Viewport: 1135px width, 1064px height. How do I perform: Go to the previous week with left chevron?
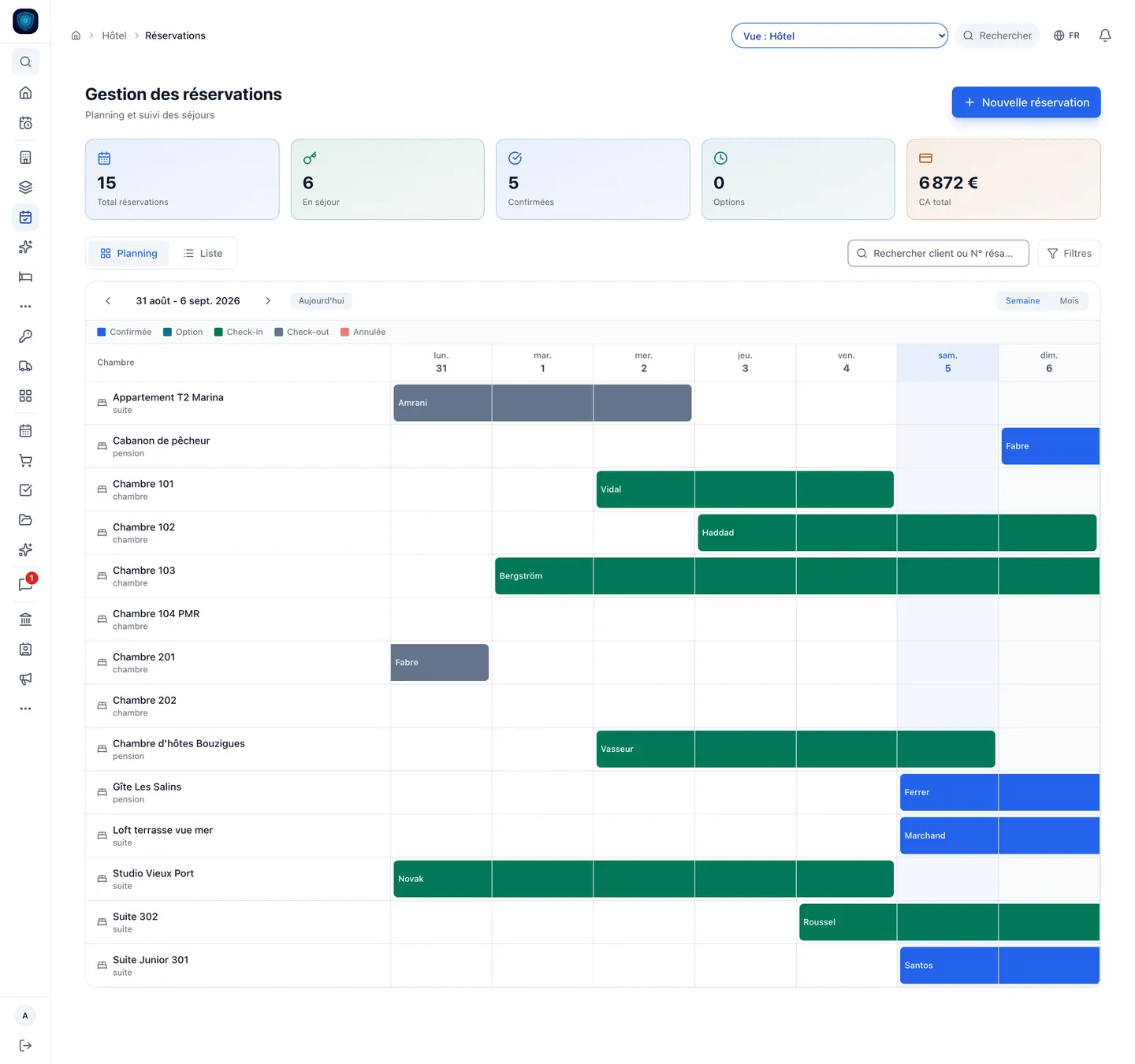pyautogui.click(x=108, y=301)
